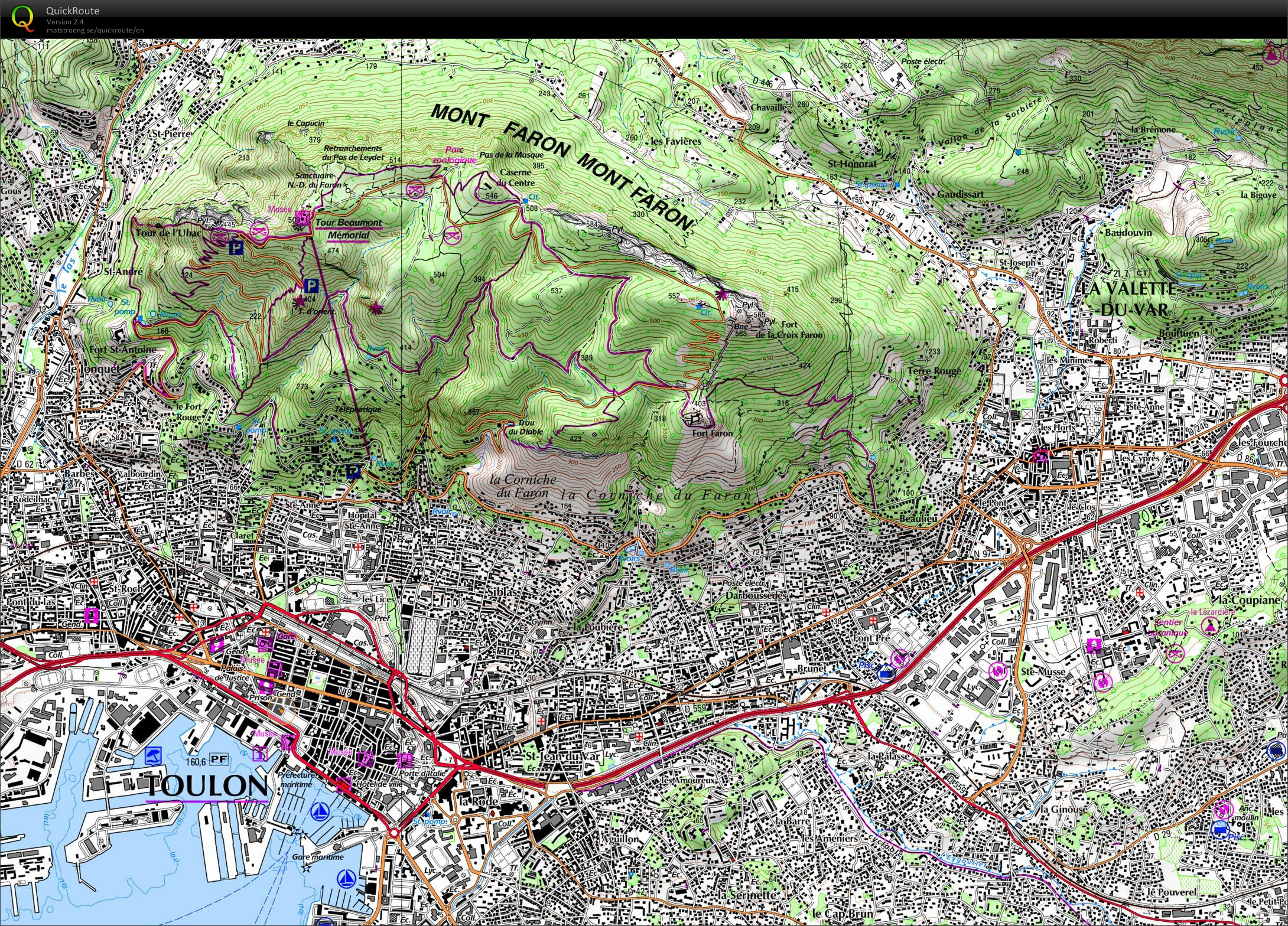Click the parking icon beside Tour de l'Ubac
This screenshot has height=926, width=1288.
[x=236, y=248]
